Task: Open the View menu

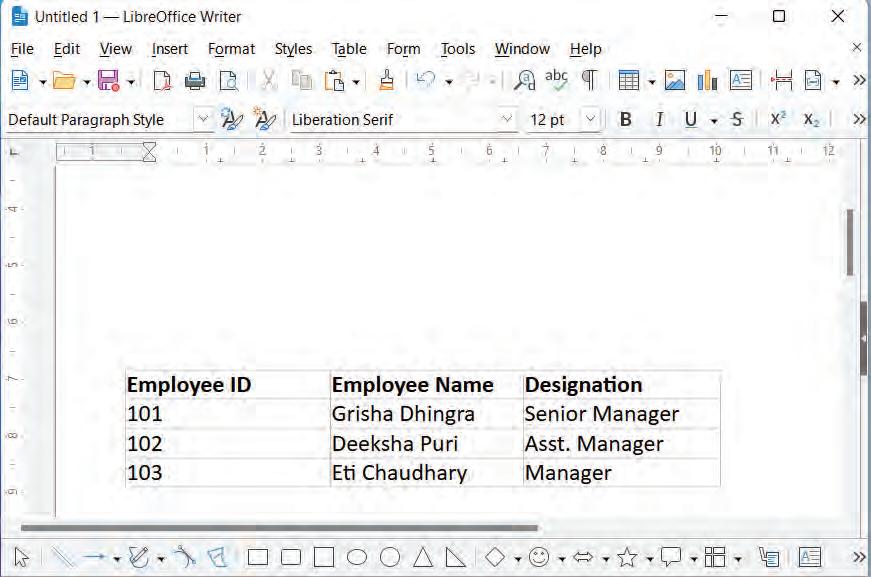Action: tap(116, 49)
